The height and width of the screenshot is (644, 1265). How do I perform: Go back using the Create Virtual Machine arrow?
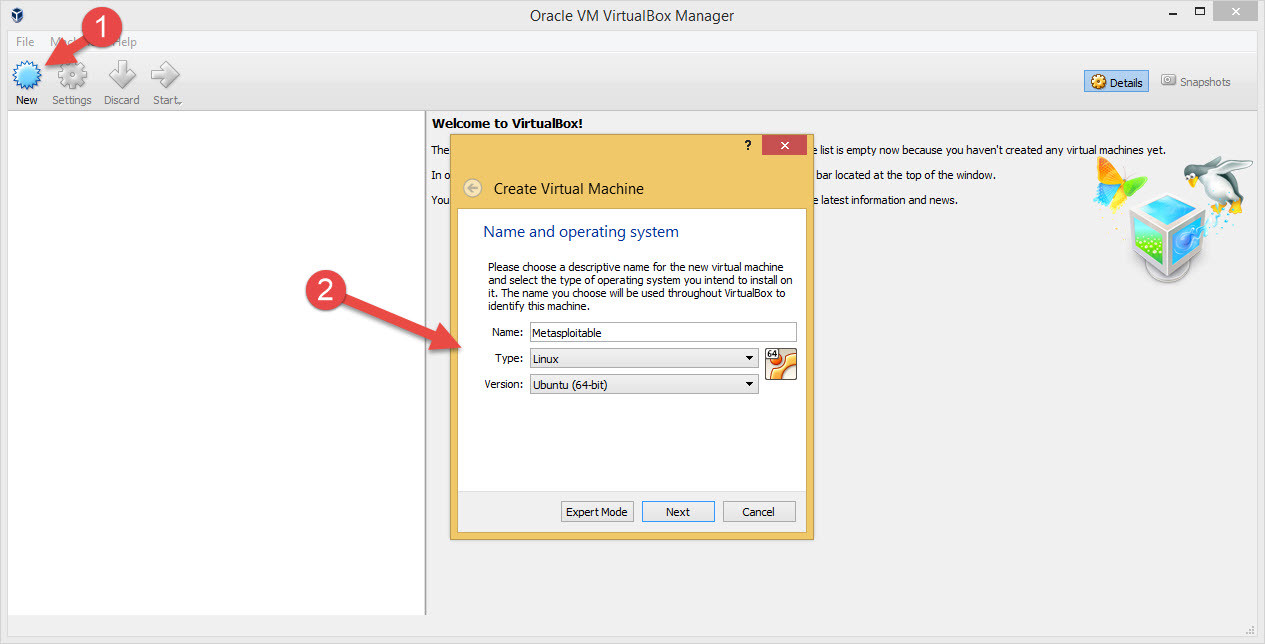pos(473,188)
